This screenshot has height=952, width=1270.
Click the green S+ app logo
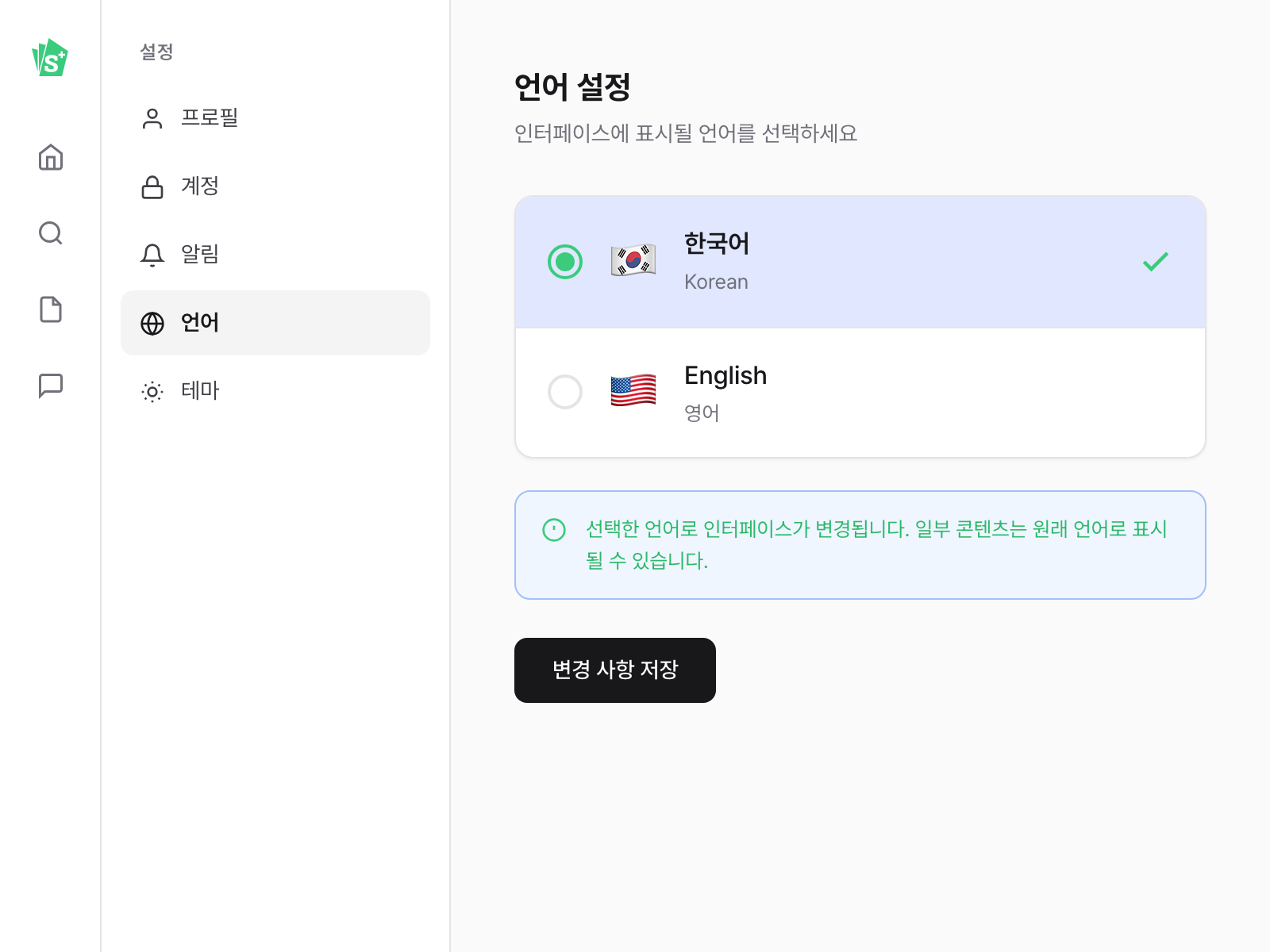coord(50,58)
